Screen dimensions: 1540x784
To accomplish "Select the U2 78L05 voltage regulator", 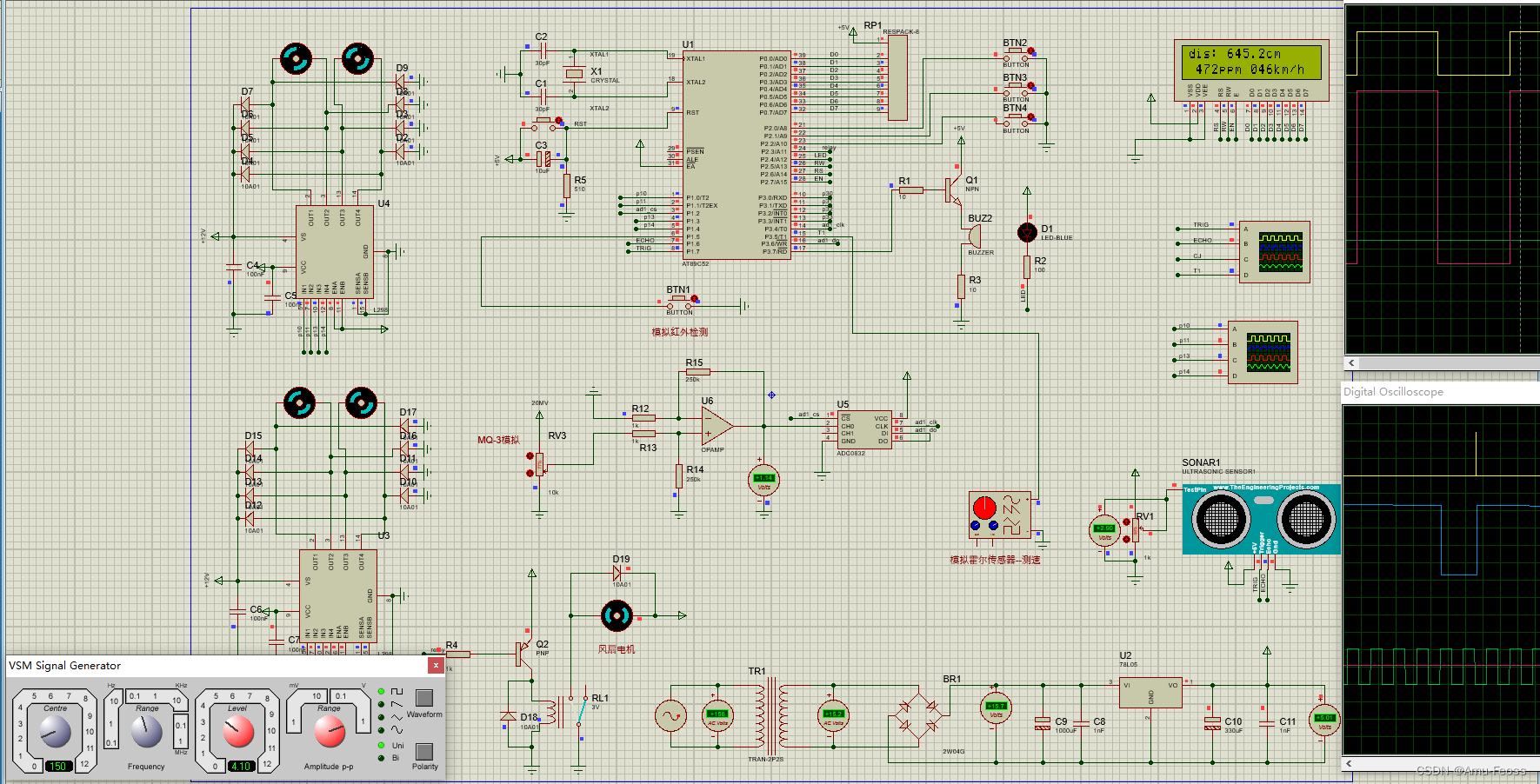I will (1150, 694).
